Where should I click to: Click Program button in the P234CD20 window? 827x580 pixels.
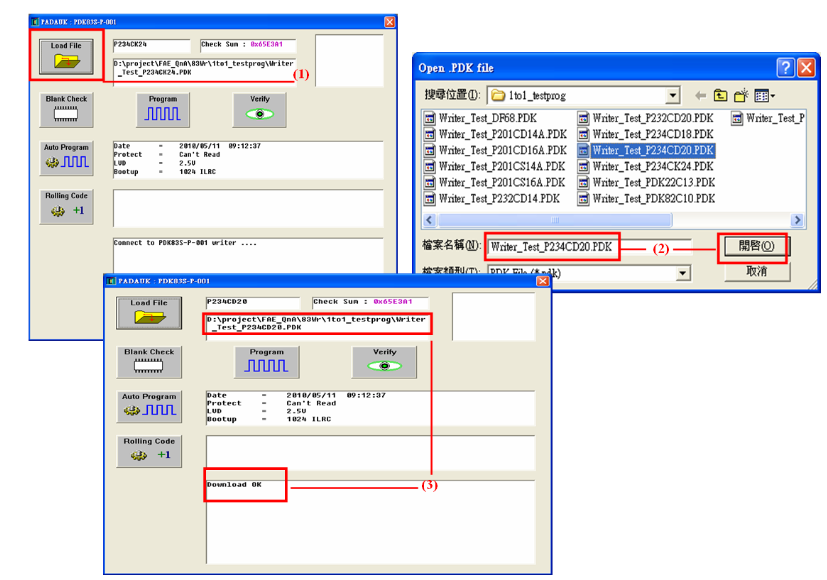point(266,363)
